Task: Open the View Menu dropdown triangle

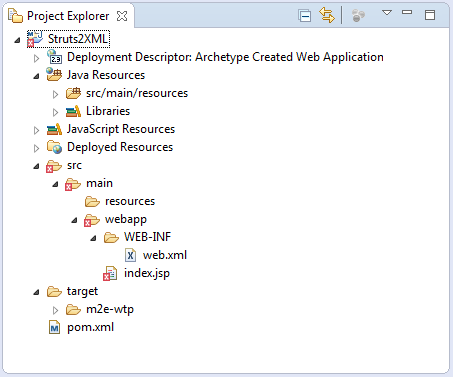Action: (387, 13)
